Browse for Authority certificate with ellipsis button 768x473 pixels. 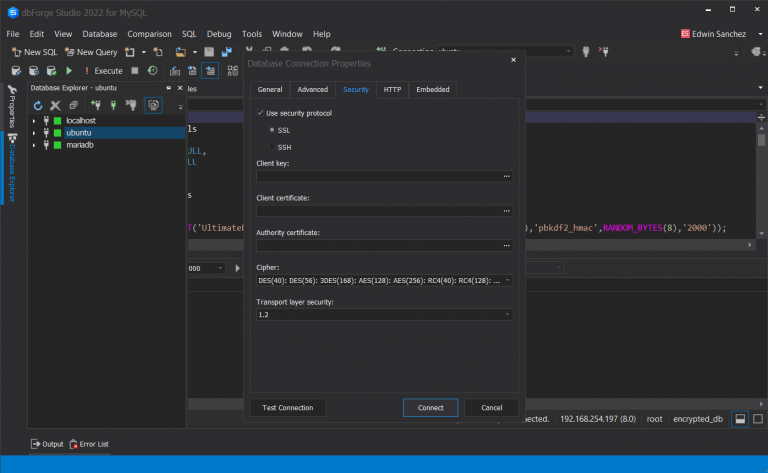pyautogui.click(x=507, y=245)
